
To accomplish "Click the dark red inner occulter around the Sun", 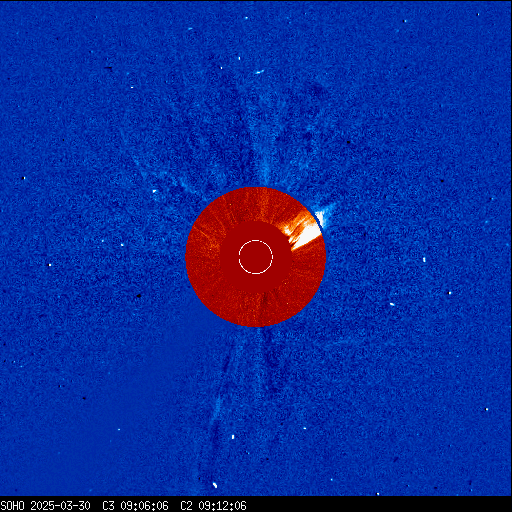I will point(256,257).
